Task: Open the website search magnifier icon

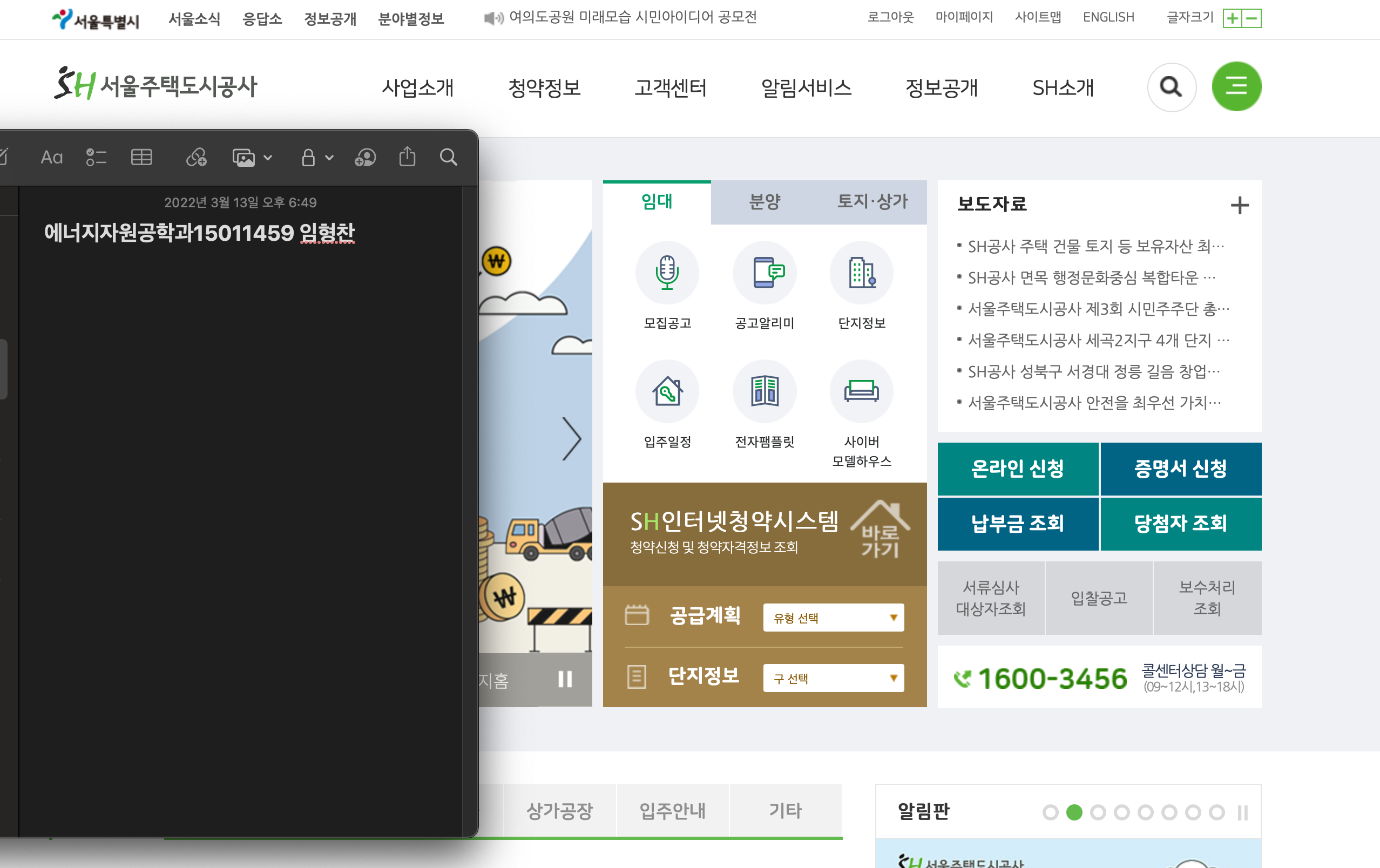Action: 1171,87
